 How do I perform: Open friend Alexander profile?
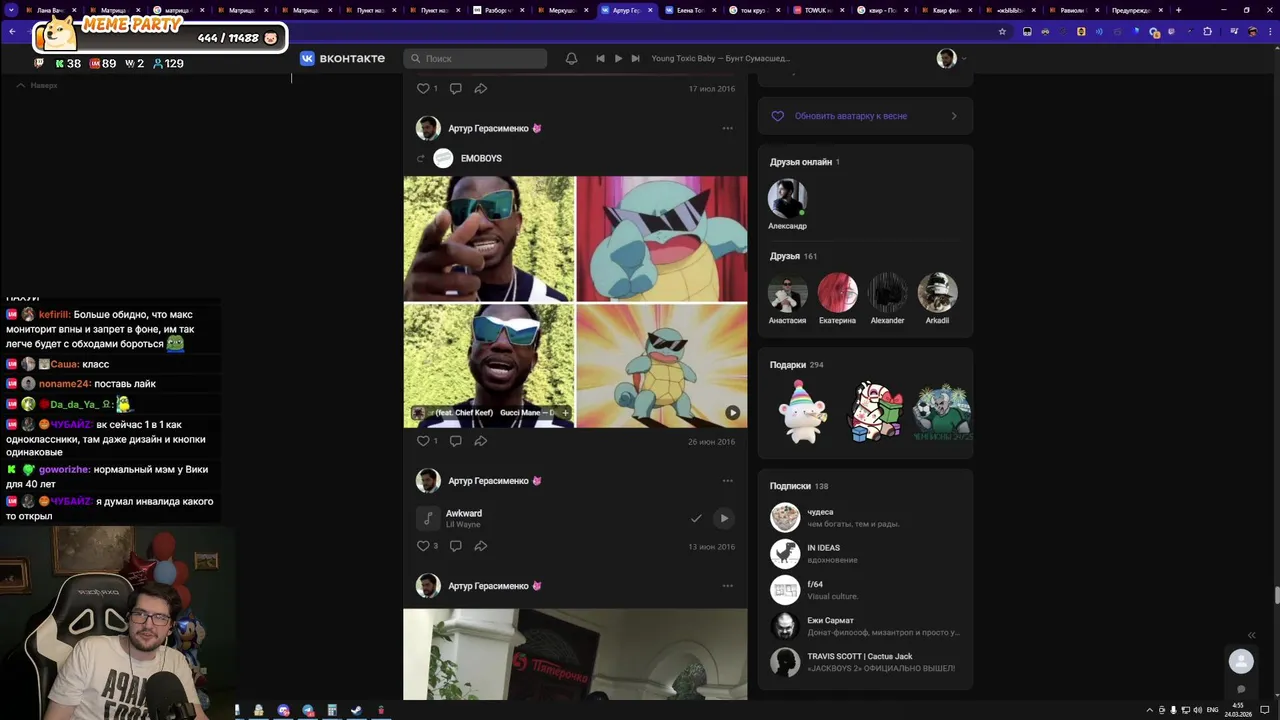(887, 299)
